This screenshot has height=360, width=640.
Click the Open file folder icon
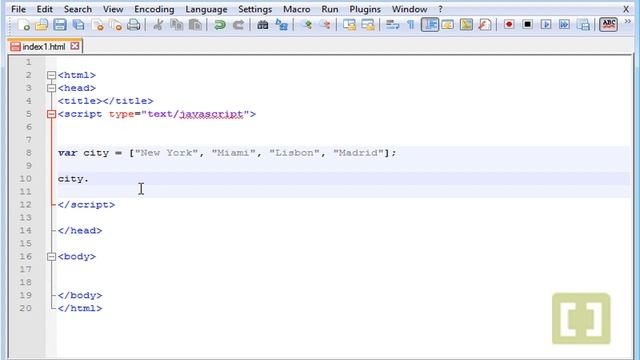(41, 25)
